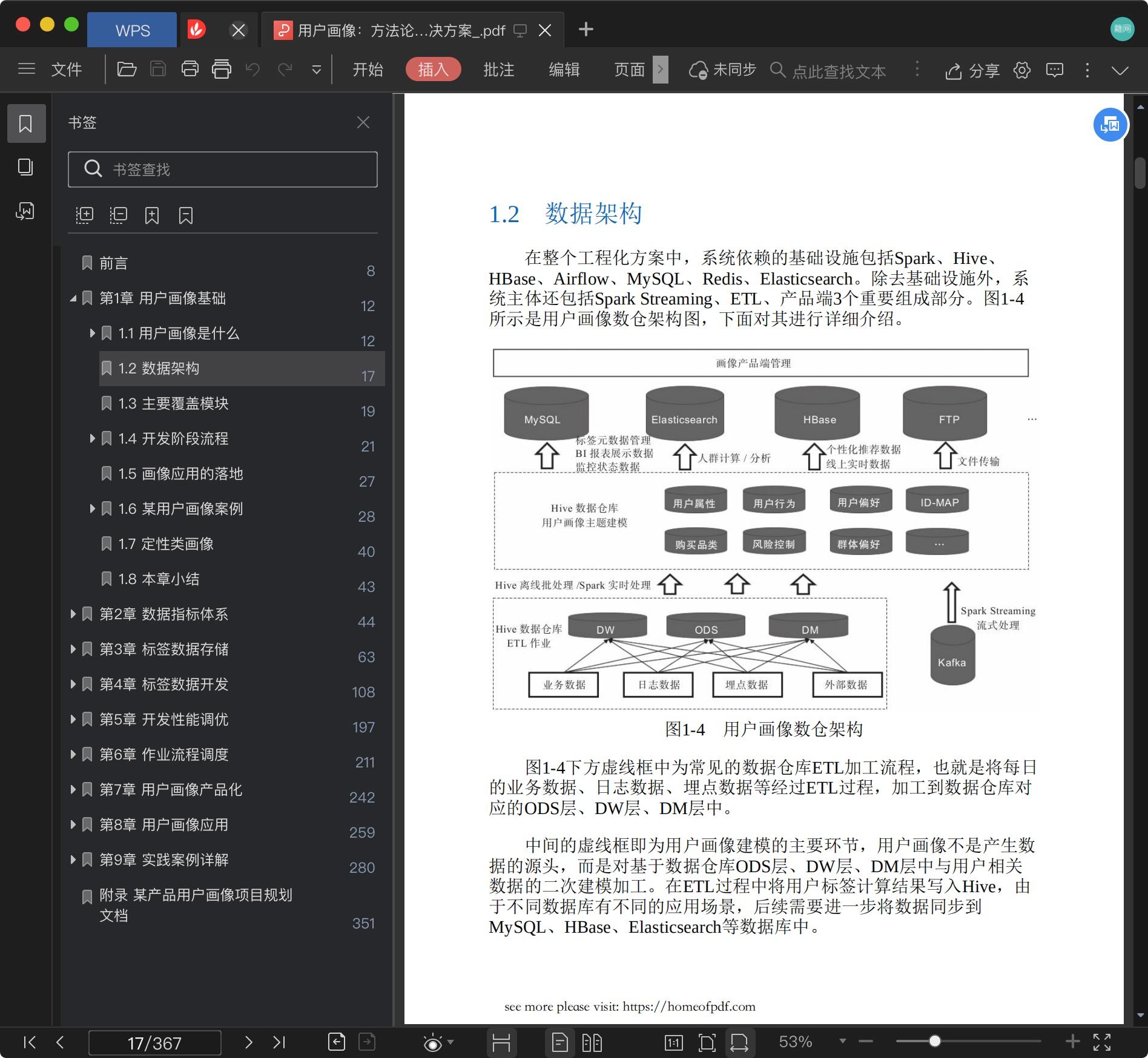Click the zoom slider handle
1148x1058 pixels.
(x=935, y=1041)
